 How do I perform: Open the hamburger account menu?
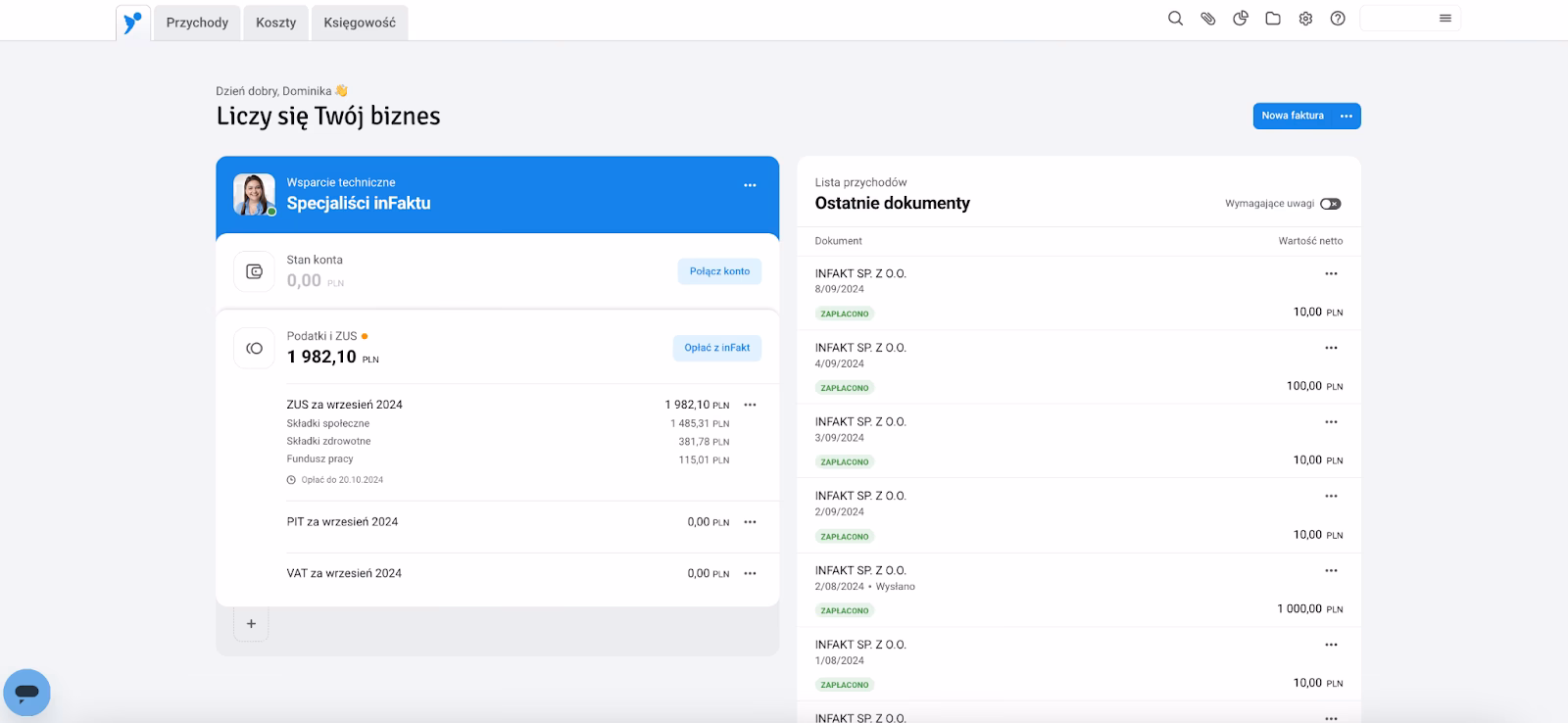click(1445, 19)
